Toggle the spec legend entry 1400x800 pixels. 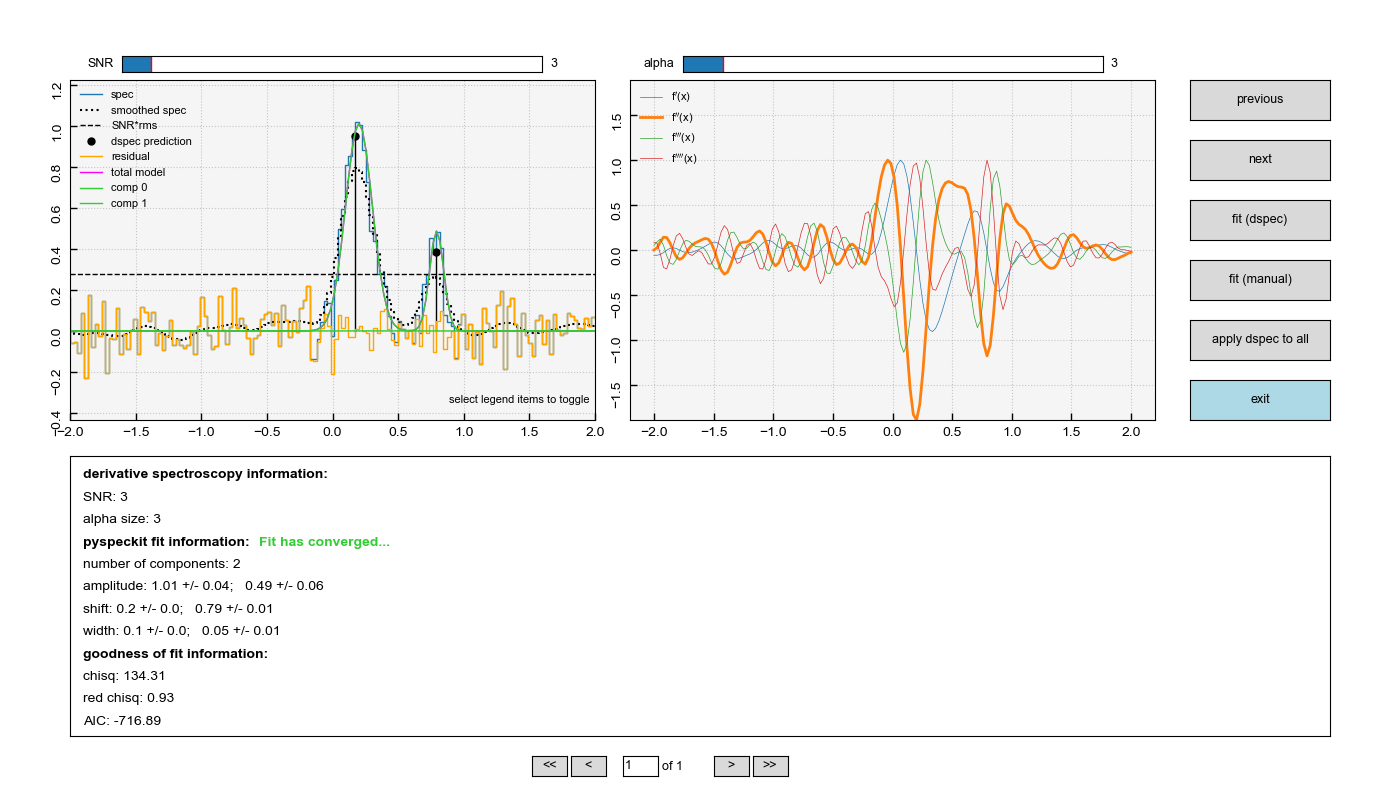(107, 94)
